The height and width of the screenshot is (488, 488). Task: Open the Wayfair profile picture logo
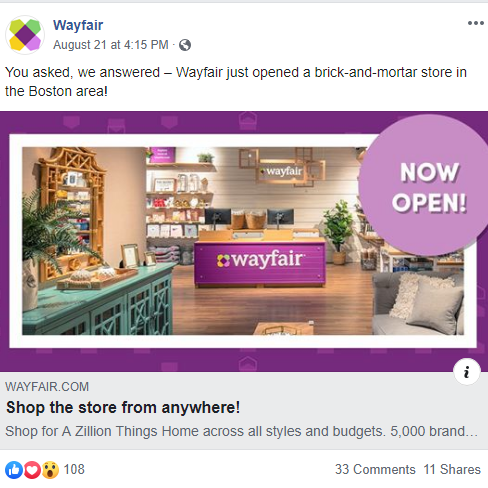[25, 35]
